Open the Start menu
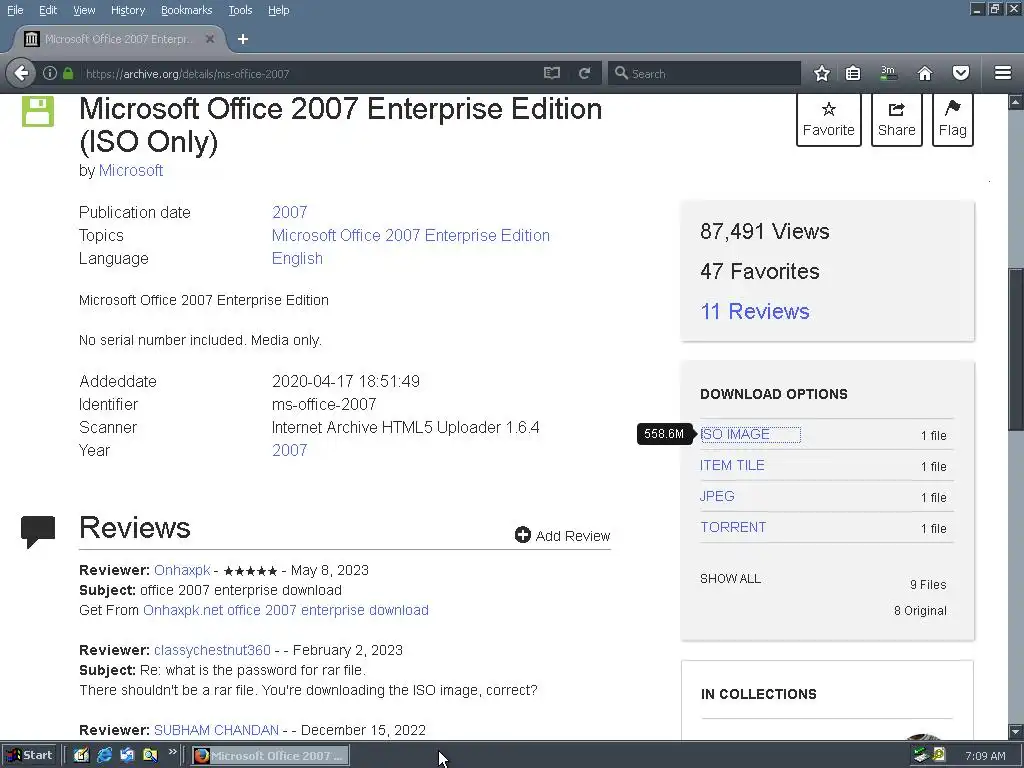The width and height of the screenshot is (1024, 768). point(30,755)
